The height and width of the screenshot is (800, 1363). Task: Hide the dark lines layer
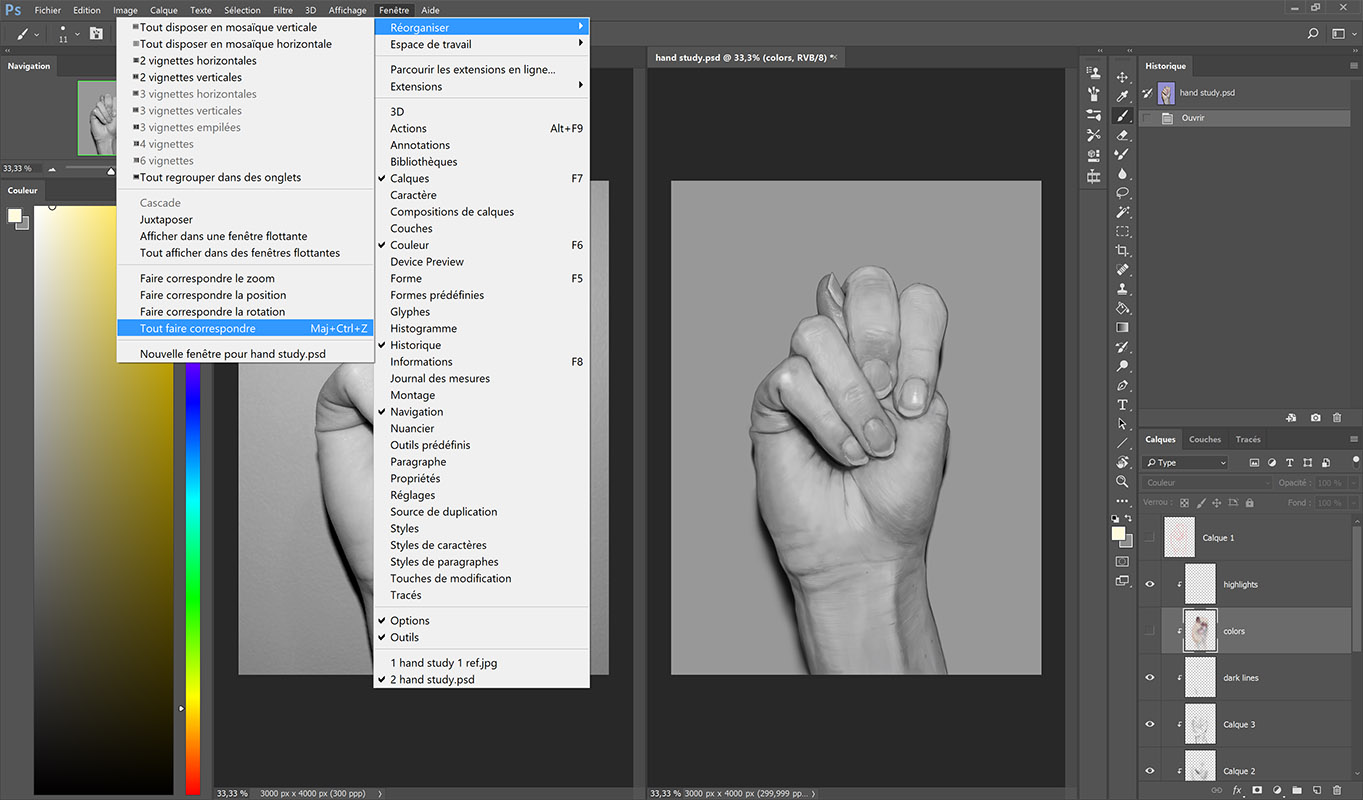point(1149,678)
